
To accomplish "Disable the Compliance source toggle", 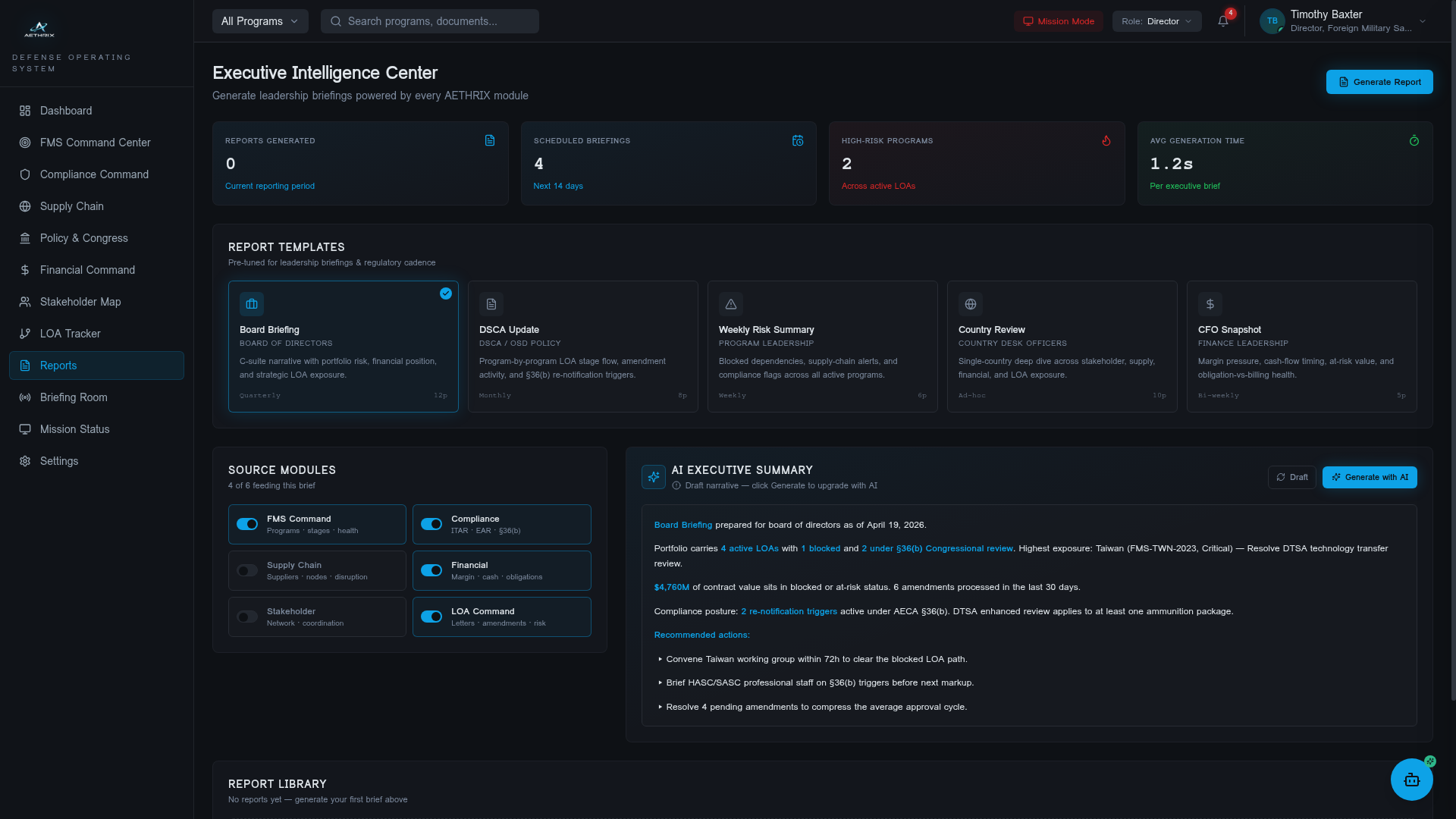I will point(431,524).
